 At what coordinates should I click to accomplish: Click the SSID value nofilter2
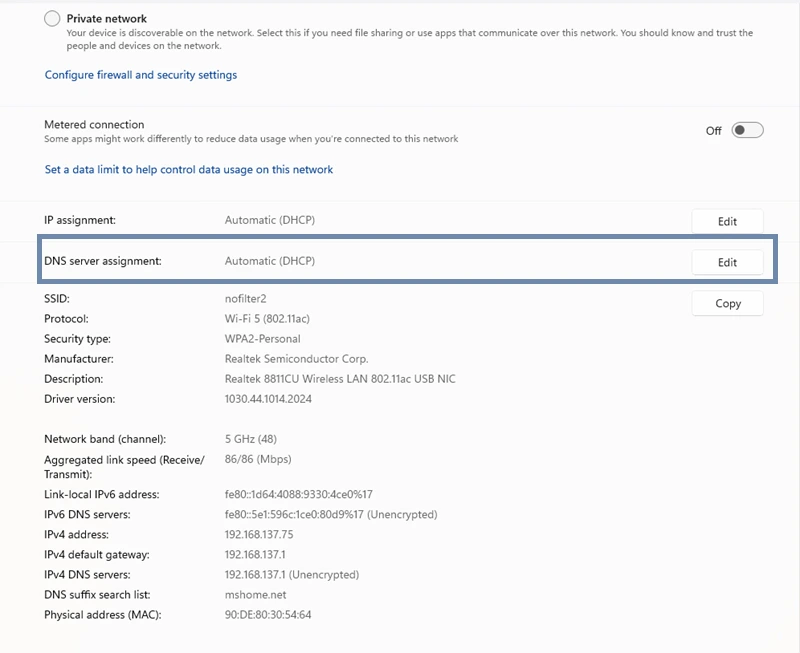click(x=245, y=299)
